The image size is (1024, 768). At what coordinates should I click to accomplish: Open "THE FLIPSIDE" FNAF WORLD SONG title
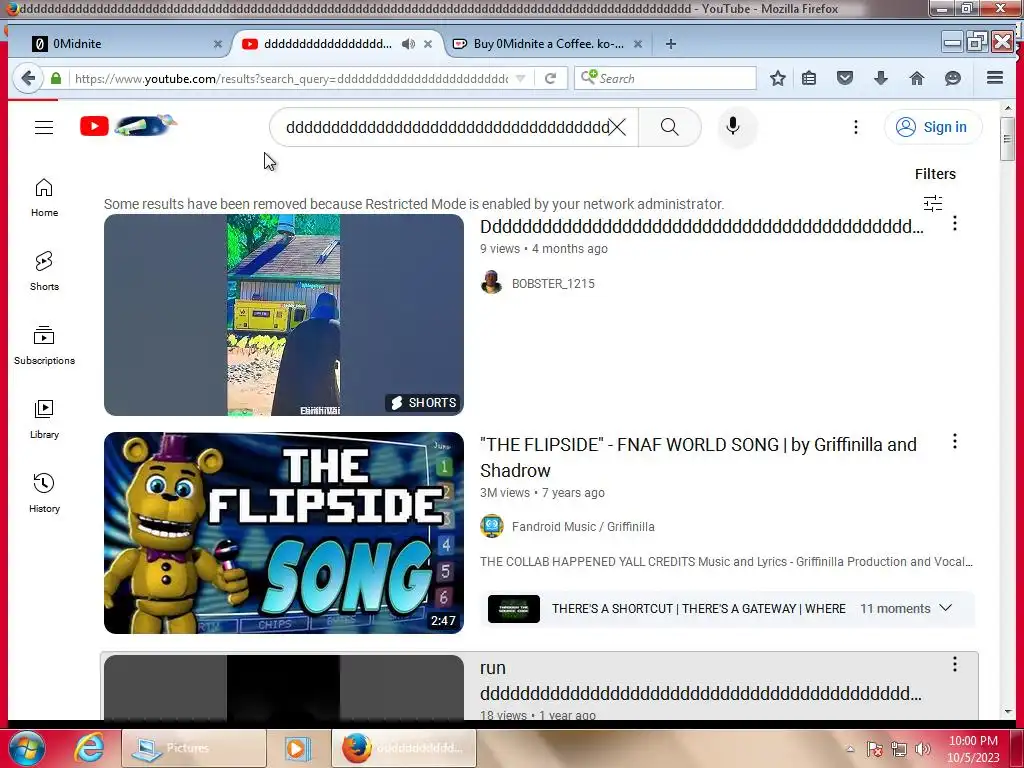tap(698, 457)
